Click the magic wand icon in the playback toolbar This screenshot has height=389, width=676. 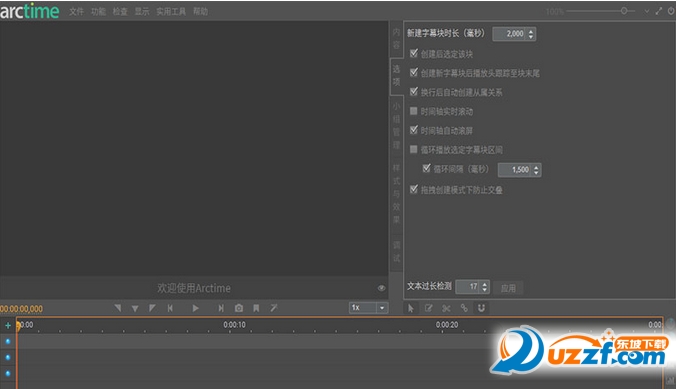[274, 308]
